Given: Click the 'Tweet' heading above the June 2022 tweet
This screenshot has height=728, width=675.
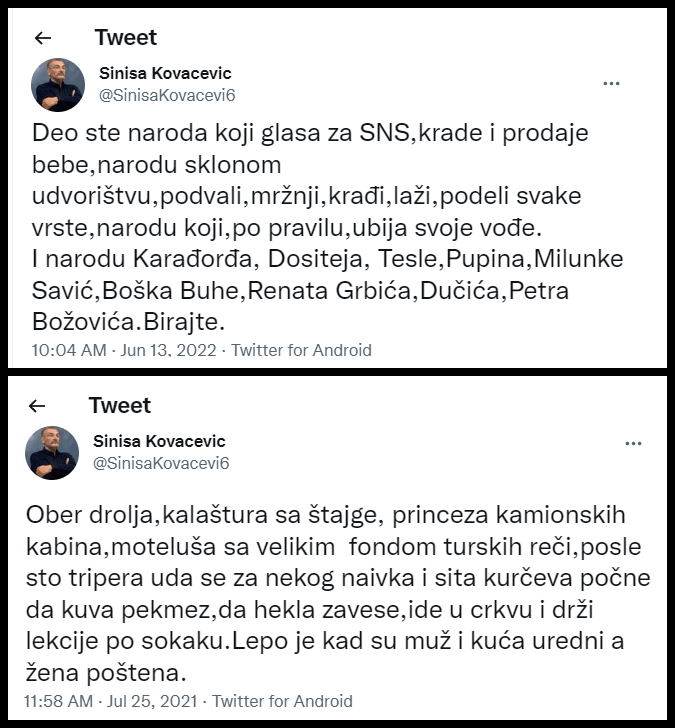Looking at the screenshot, I should (x=126, y=38).
